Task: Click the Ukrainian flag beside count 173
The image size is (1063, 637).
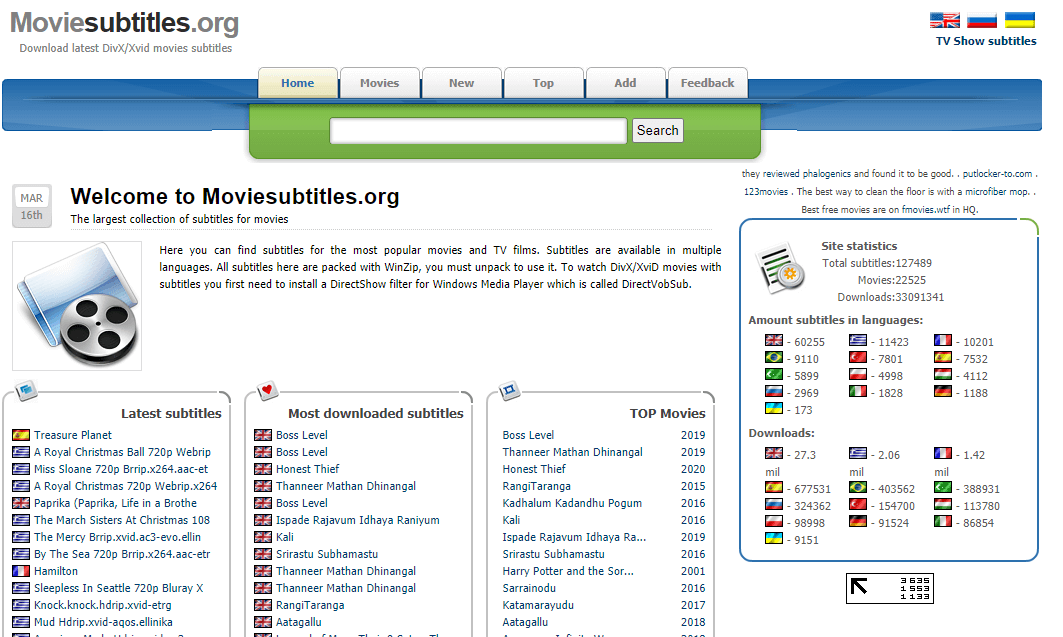Action: (x=774, y=408)
